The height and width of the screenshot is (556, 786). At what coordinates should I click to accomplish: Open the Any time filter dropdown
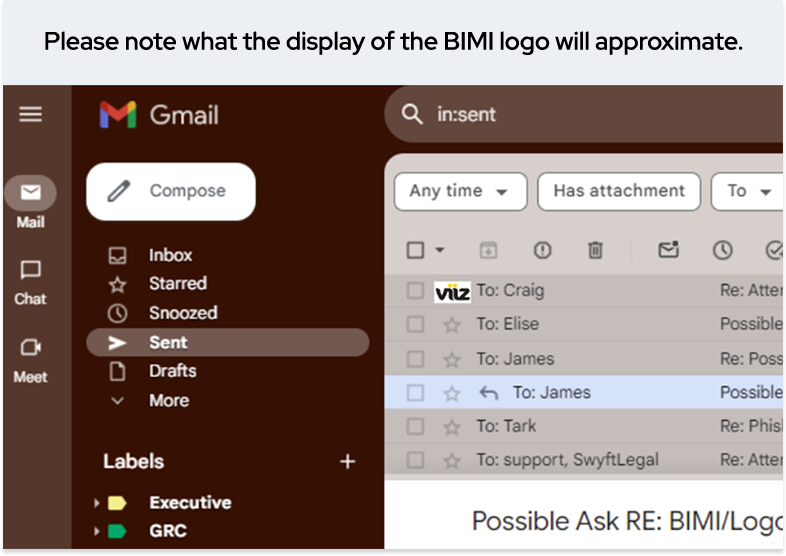[x=460, y=191]
